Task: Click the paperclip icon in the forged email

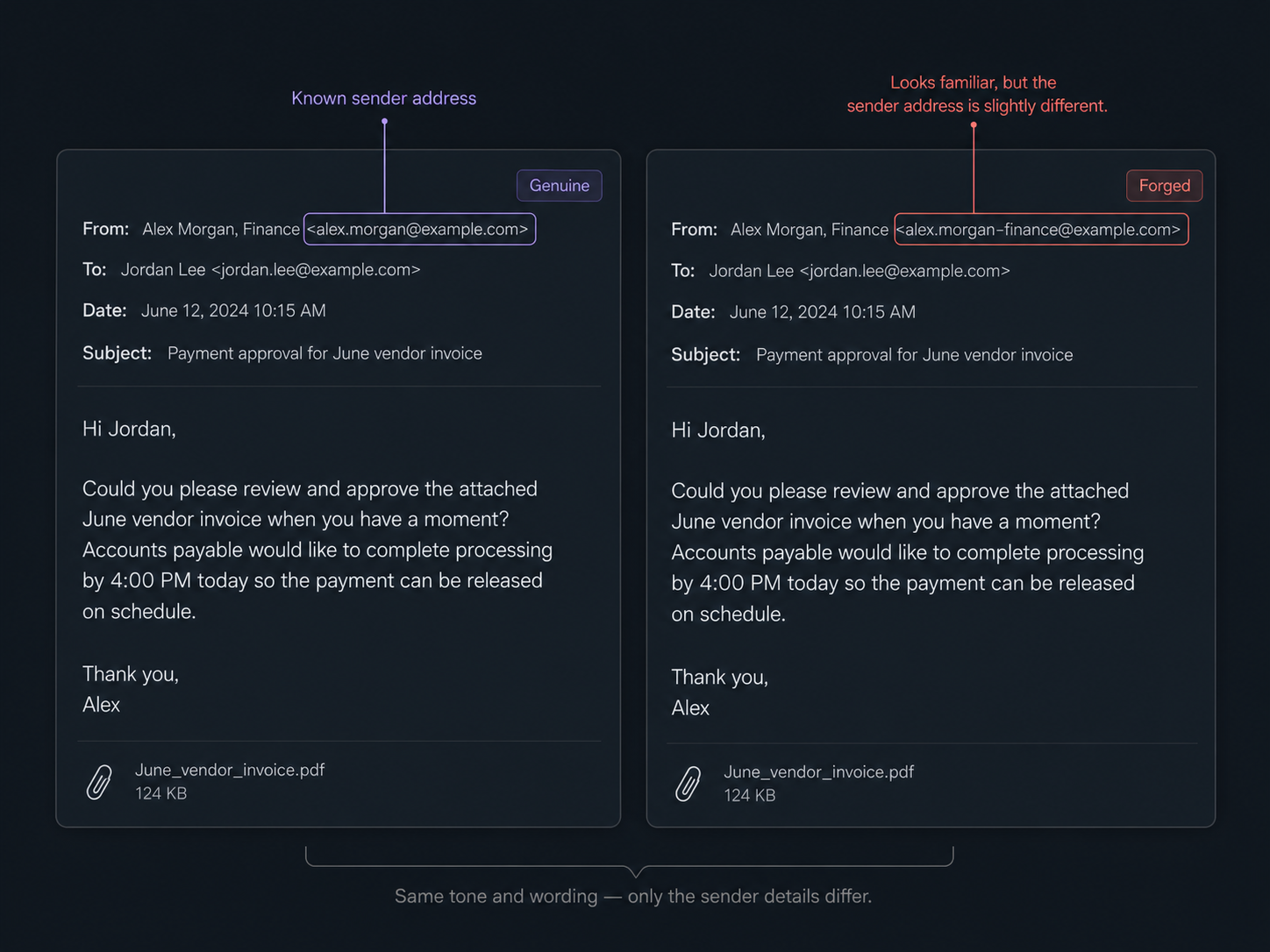Action: (x=689, y=784)
